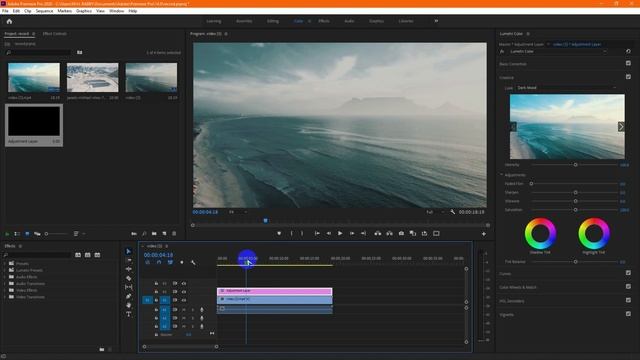Select the Selection arrow tool
This screenshot has width=640, height=360.
tap(129, 251)
